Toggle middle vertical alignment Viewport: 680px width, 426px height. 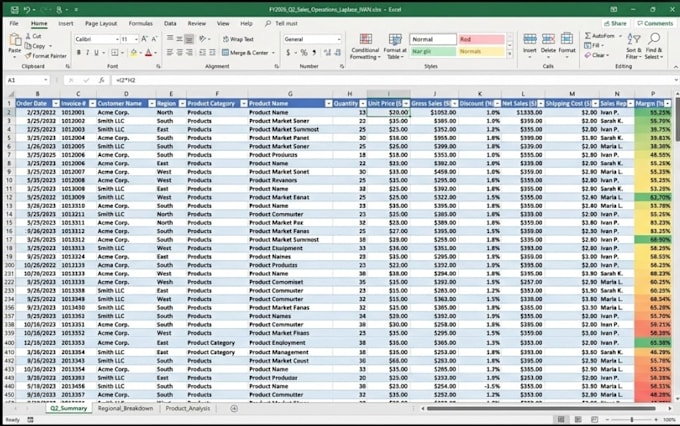click(x=179, y=39)
